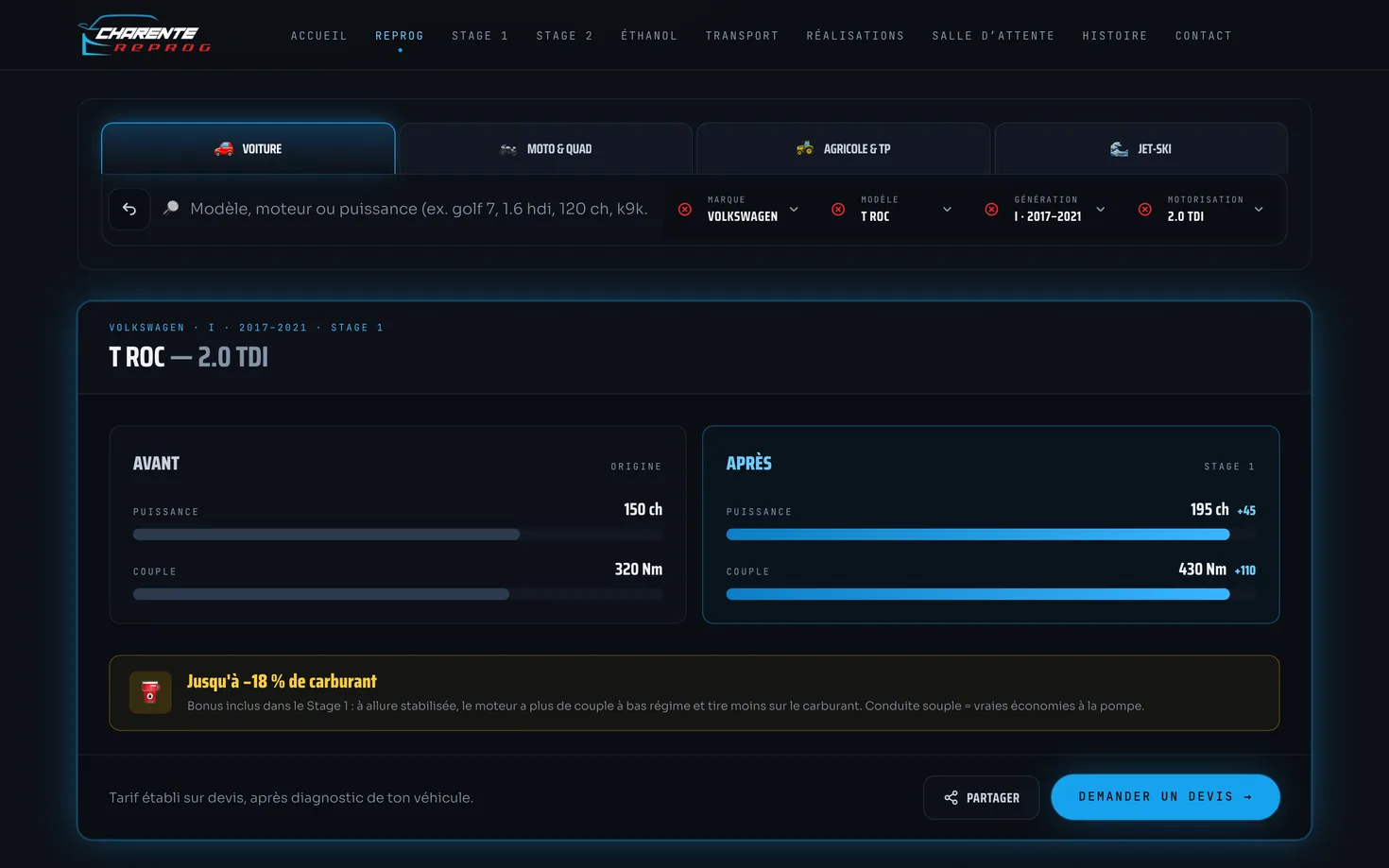Expand the Marque dropdown chevron

(794, 210)
